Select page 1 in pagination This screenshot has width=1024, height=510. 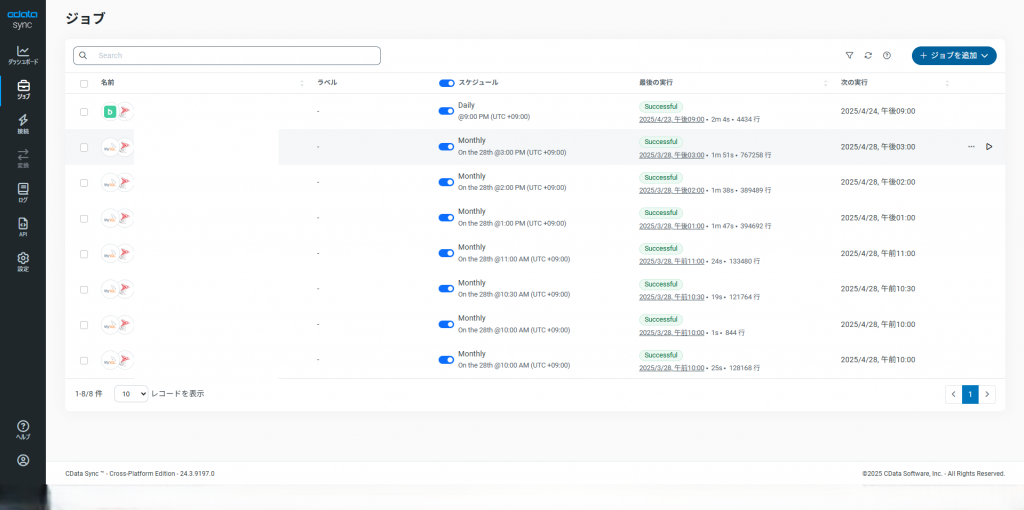pos(970,394)
